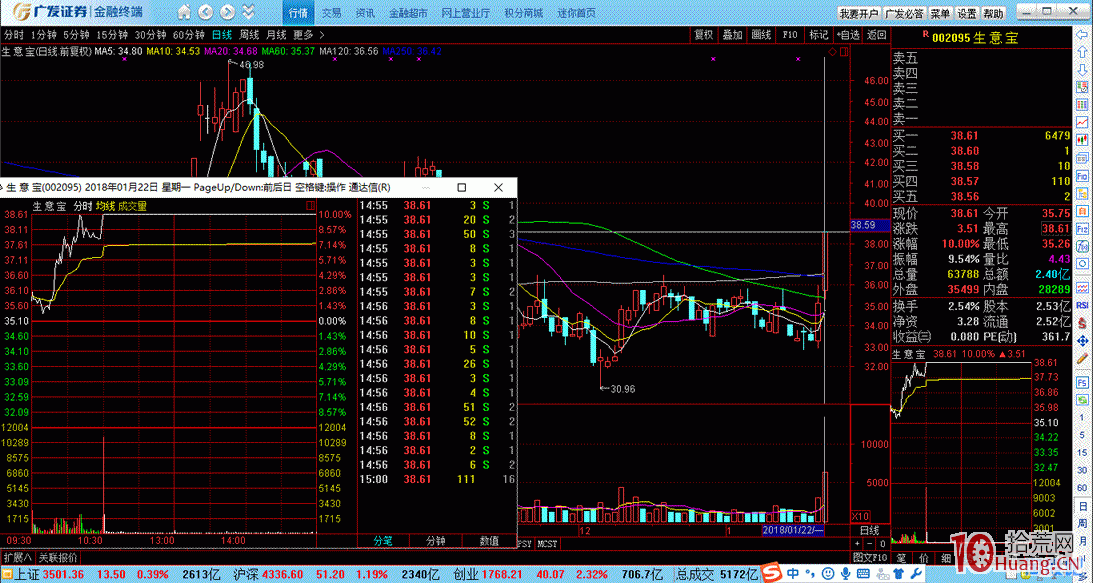Click the forward navigation arrow

click(x=227, y=12)
